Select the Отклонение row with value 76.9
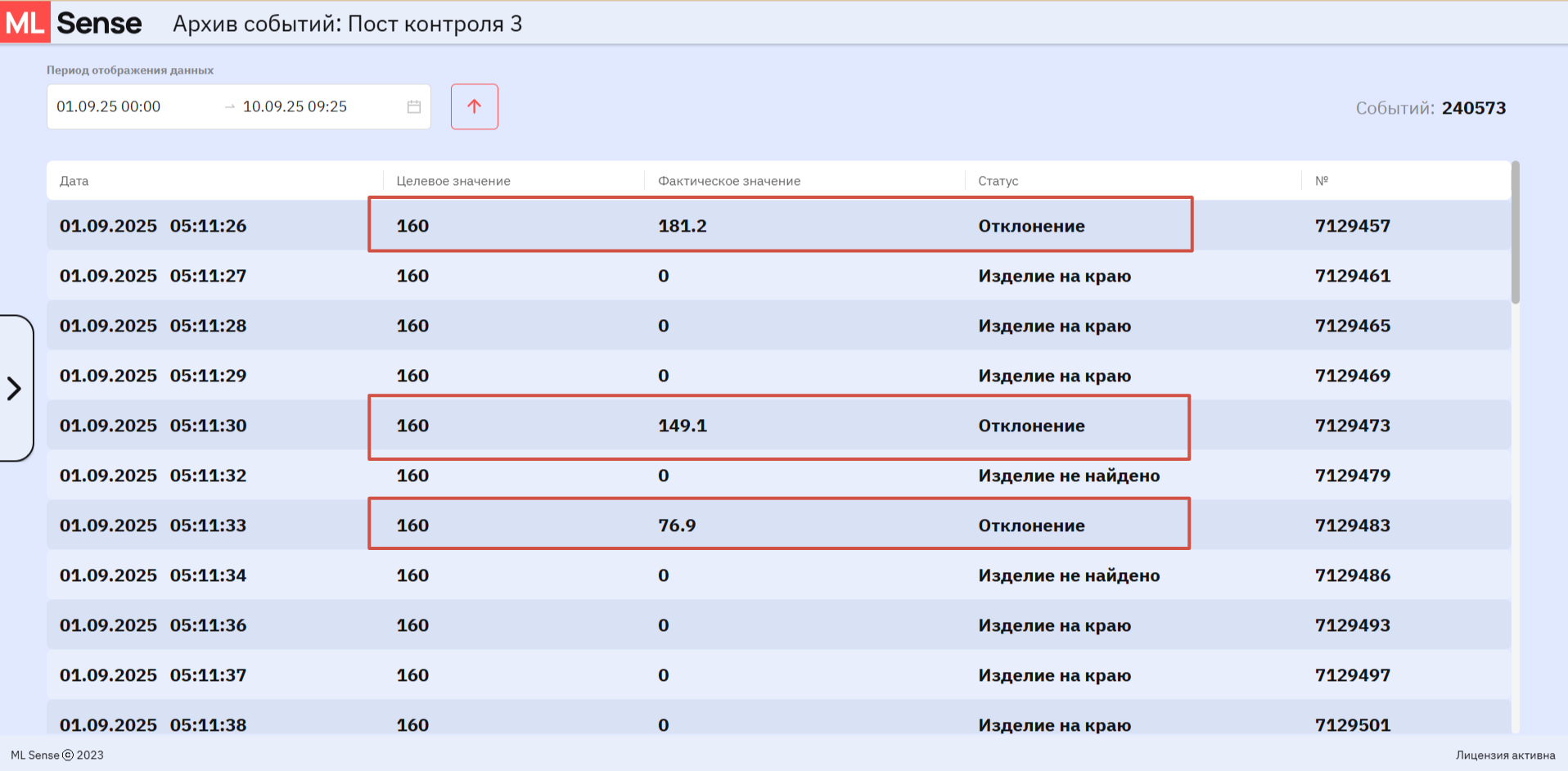This screenshot has width=1568, height=771. click(777, 525)
